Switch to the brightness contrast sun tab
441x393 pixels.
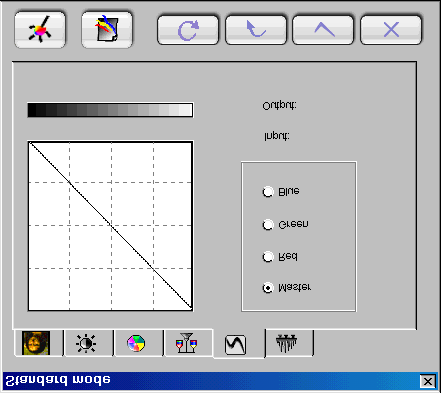point(86,343)
